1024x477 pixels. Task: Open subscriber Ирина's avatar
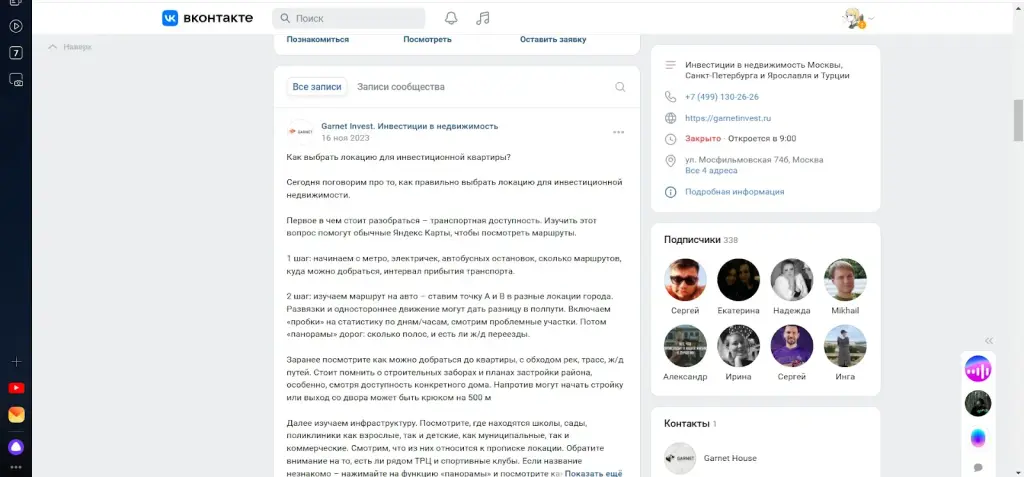tap(739, 346)
